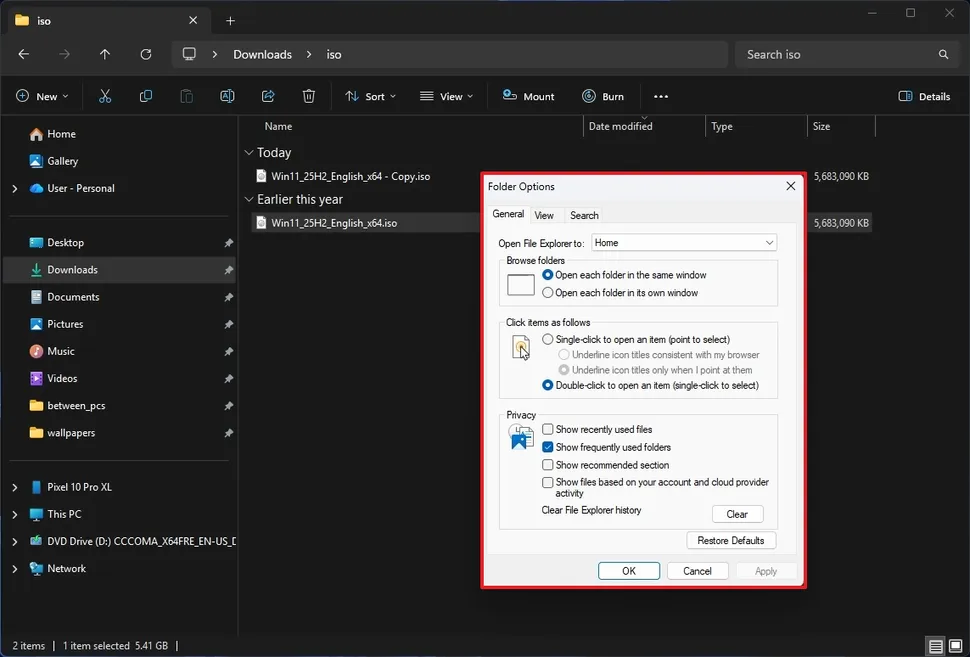970x657 pixels.
Task: Open the Search tab in Folder Options
Action: (x=584, y=215)
